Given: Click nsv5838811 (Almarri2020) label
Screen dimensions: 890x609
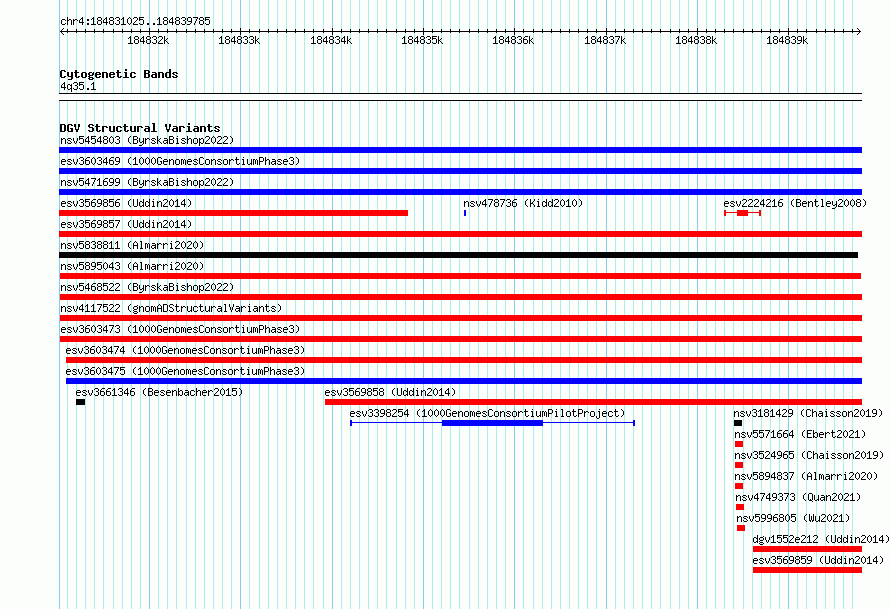Looking at the screenshot, I should click(x=132, y=245).
